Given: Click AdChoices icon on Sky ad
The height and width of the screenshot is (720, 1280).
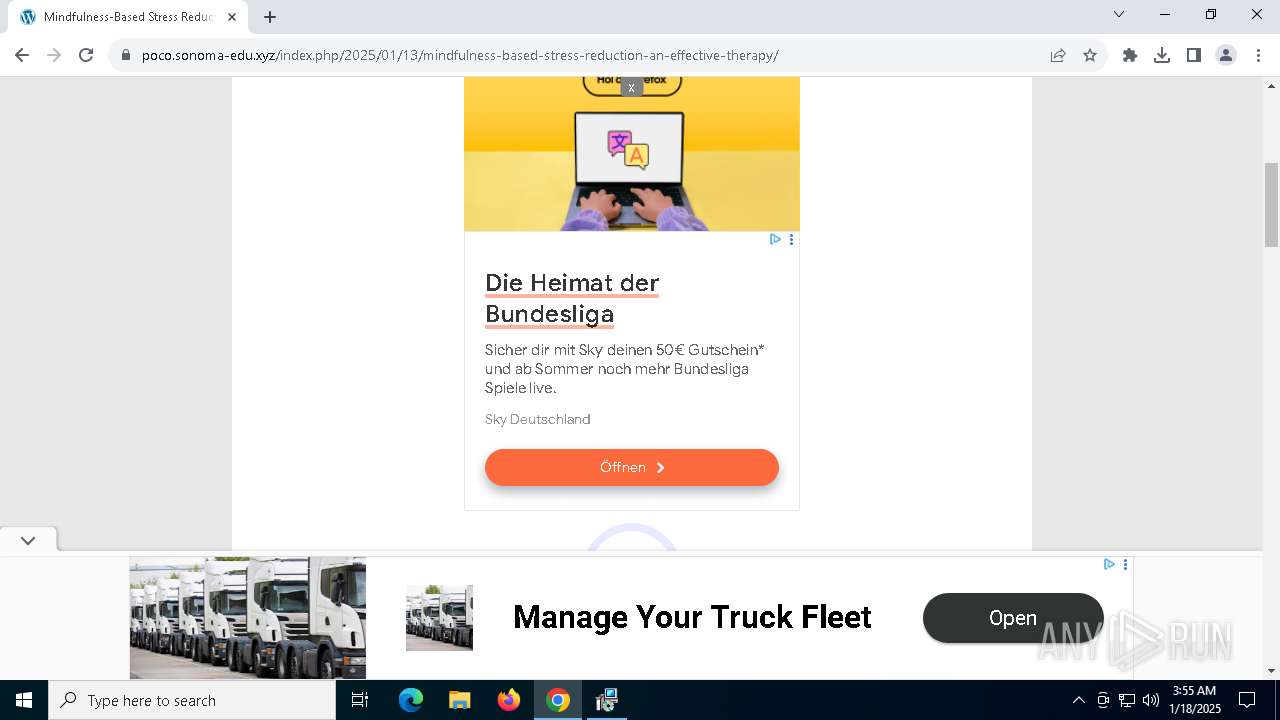Looking at the screenshot, I should 775,239.
